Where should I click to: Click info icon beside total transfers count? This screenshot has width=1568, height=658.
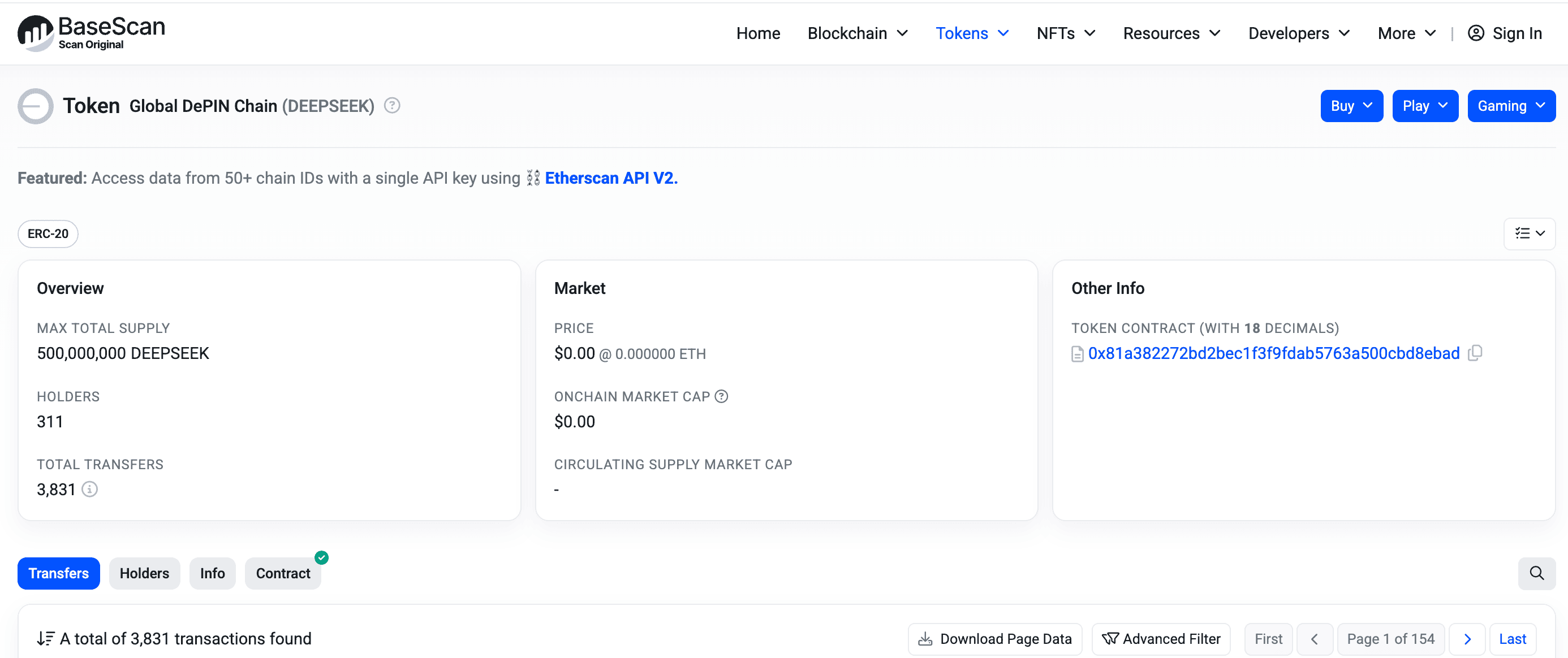89,489
